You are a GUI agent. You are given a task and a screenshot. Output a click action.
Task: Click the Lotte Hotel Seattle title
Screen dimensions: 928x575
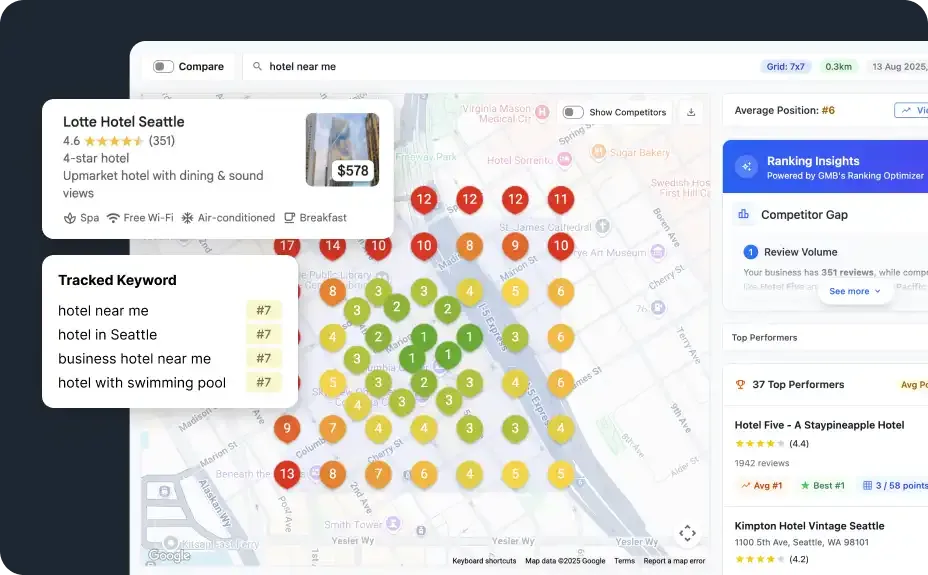pyautogui.click(x=124, y=122)
